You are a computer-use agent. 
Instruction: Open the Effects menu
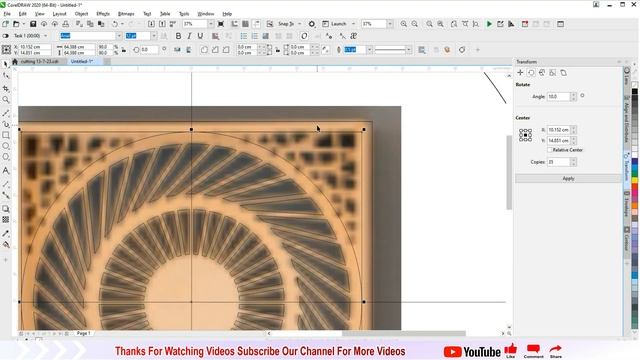tap(103, 14)
